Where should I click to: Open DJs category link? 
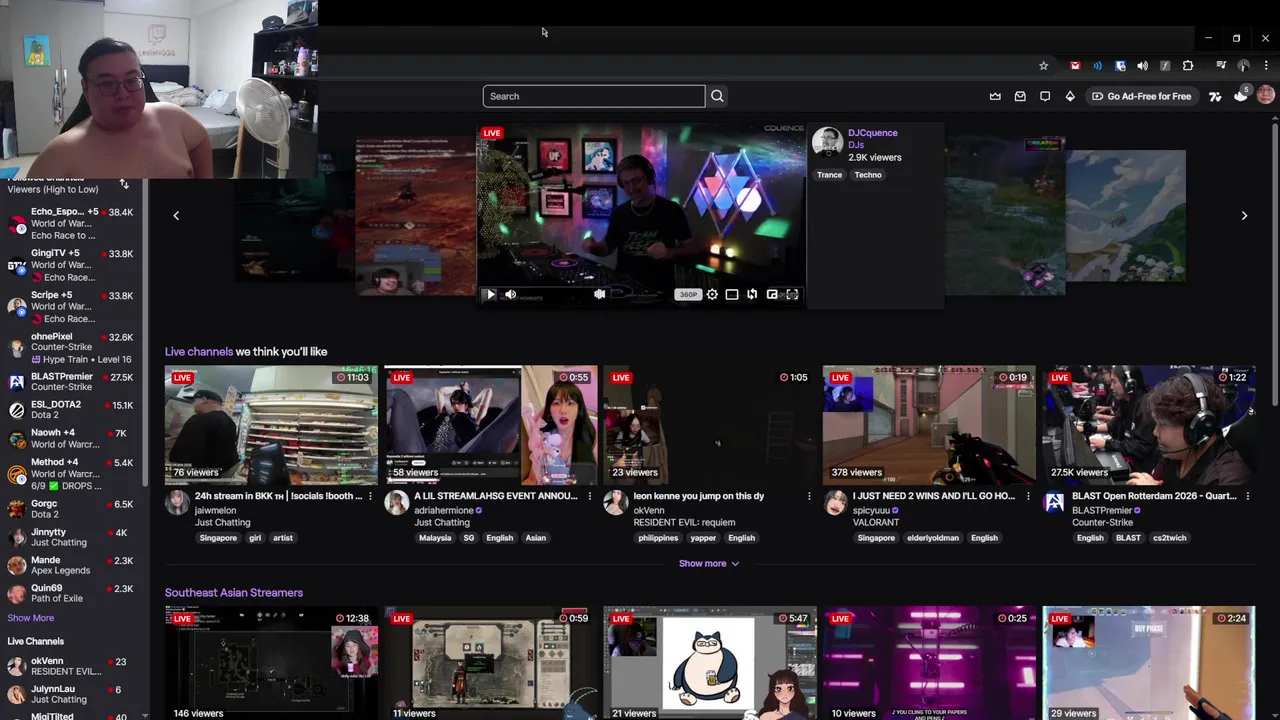(856, 145)
